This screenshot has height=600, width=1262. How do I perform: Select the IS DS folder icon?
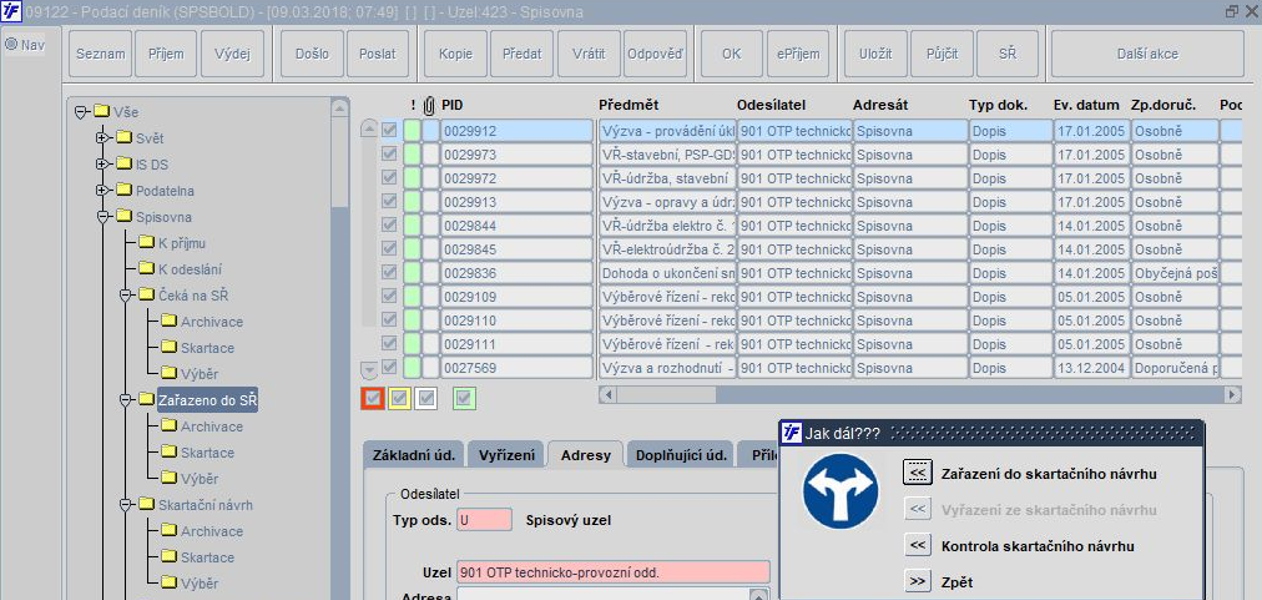click(124, 164)
